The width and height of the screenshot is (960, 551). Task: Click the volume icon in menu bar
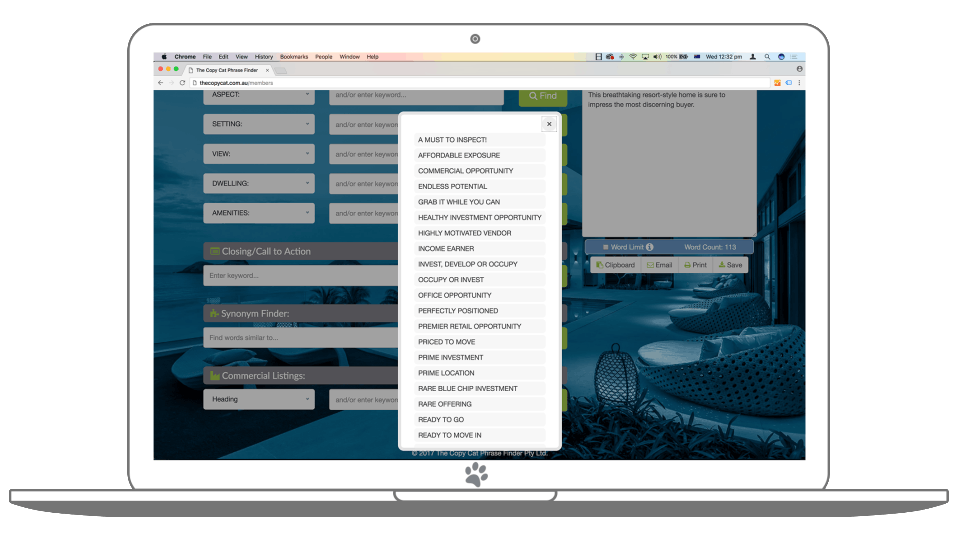(657, 57)
